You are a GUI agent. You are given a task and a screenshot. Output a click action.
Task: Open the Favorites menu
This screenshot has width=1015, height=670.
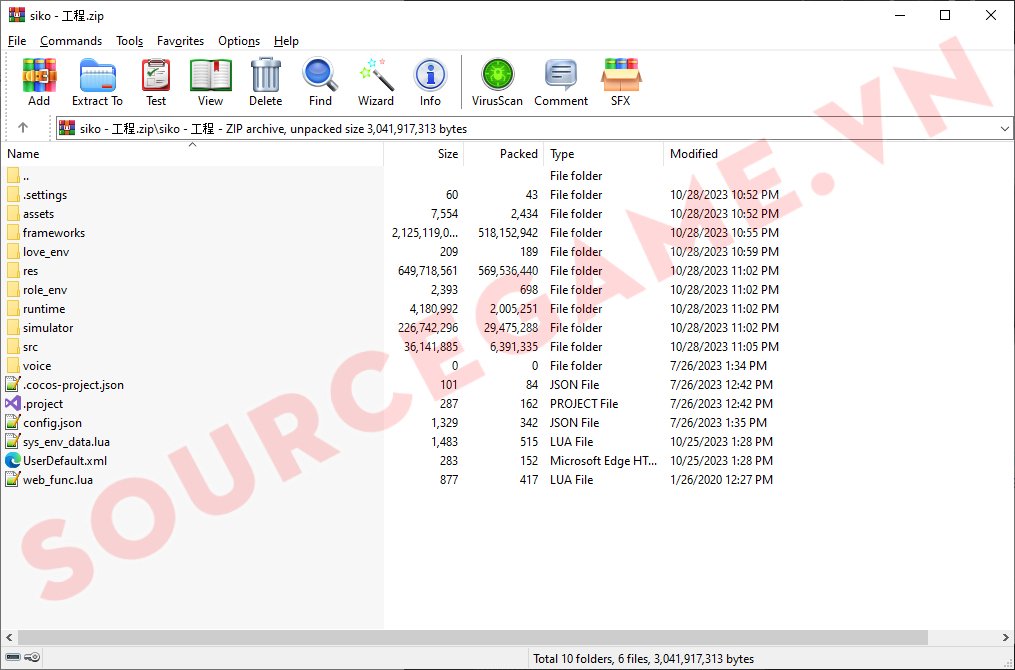pyautogui.click(x=180, y=41)
